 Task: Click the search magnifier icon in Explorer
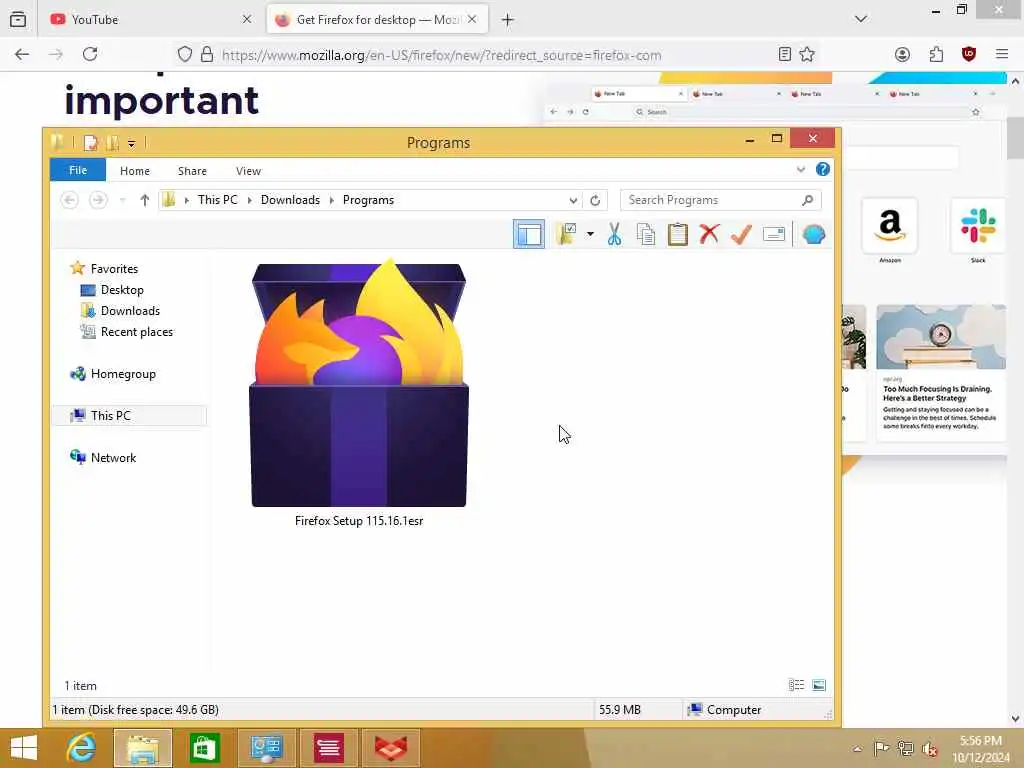click(808, 200)
